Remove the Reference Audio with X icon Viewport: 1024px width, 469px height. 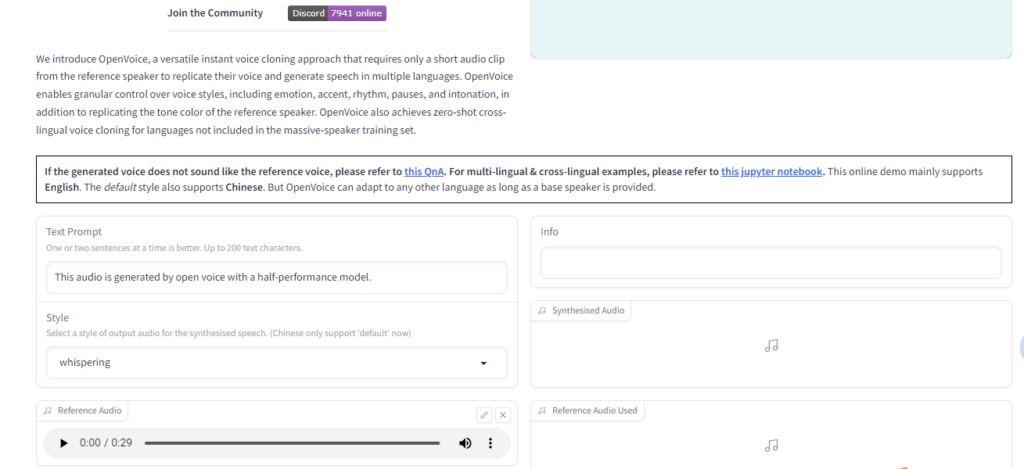click(503, 415)
